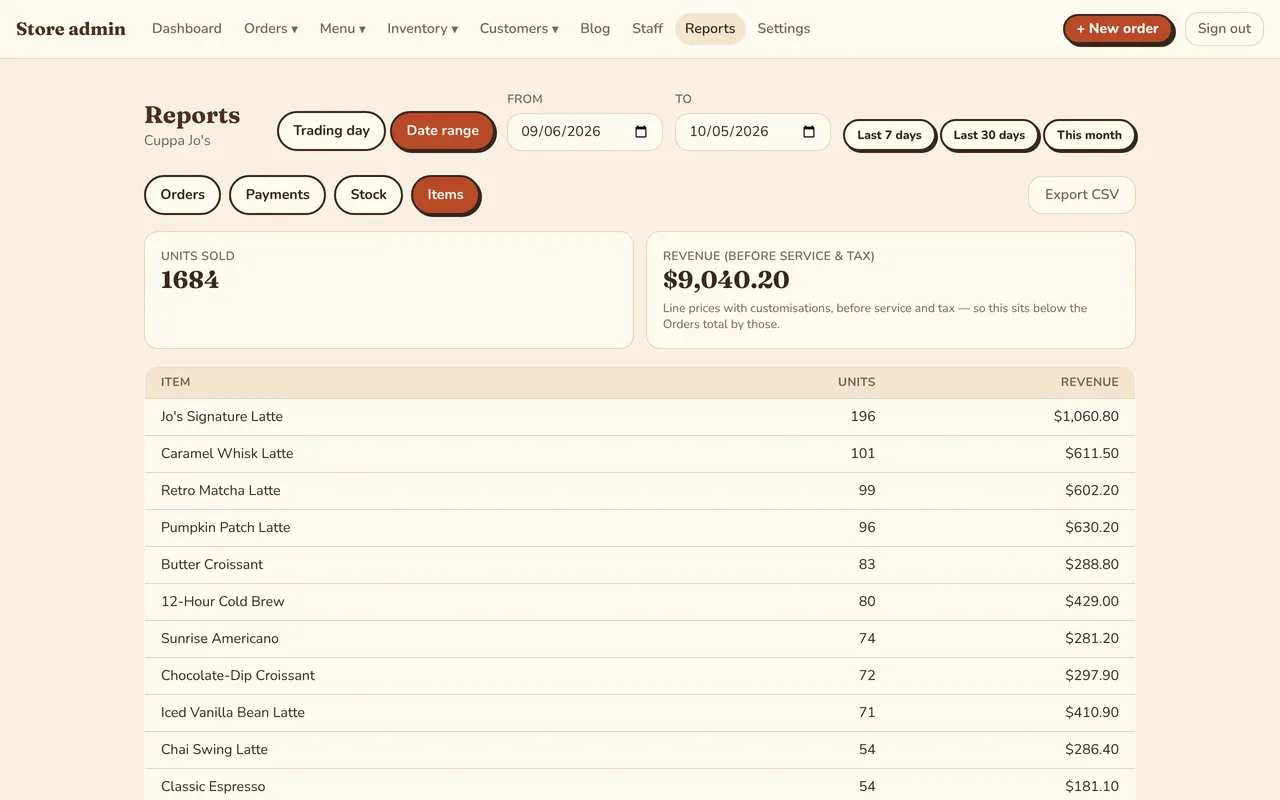This screenshot has height=800, width=1280.
Task: Apply the Last 30 days preset
Action: coord(989,135)
